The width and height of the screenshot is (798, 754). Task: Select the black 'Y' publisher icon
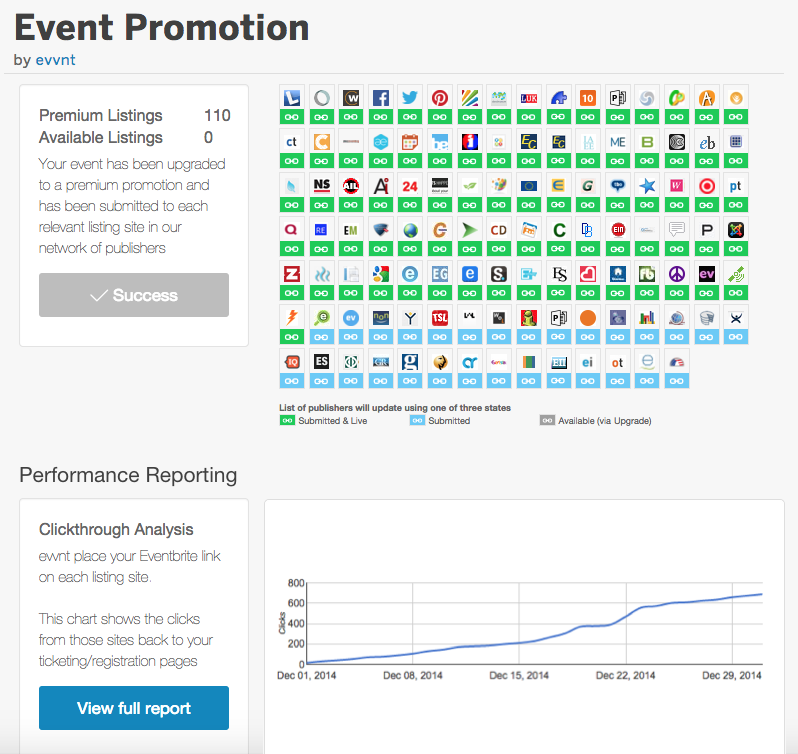tap(410, 318)
